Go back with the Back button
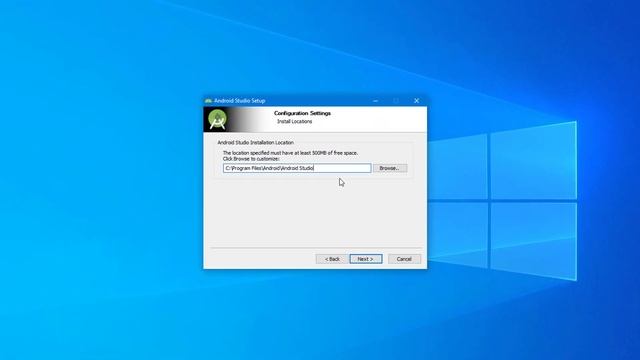 point(332,259)
